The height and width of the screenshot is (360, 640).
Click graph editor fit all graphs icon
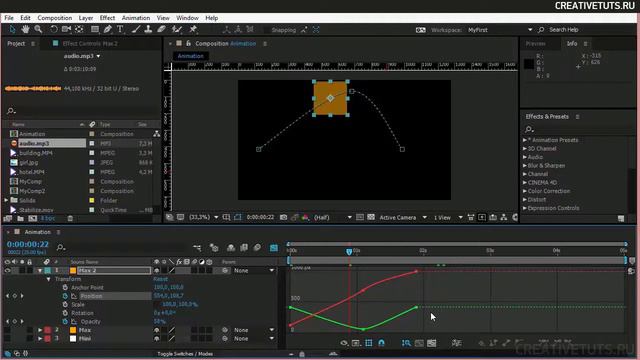click(x=432, y=343)
